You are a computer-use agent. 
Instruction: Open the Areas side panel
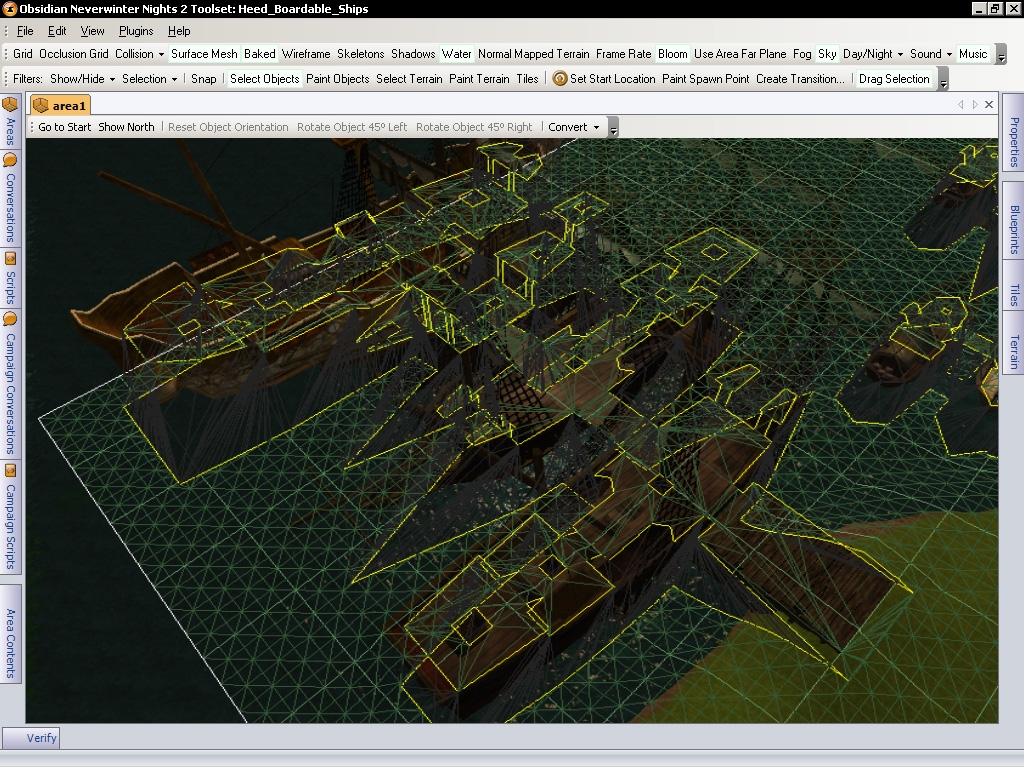10,120
